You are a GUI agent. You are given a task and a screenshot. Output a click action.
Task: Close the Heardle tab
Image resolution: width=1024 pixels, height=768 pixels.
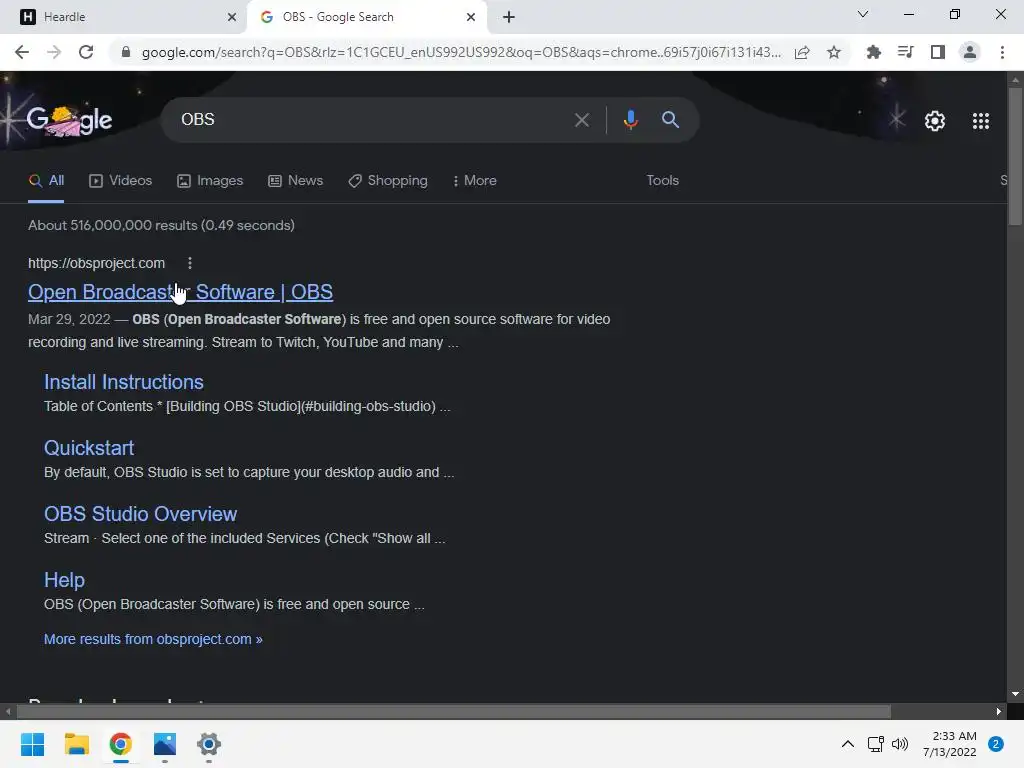(x=232, y=17)
